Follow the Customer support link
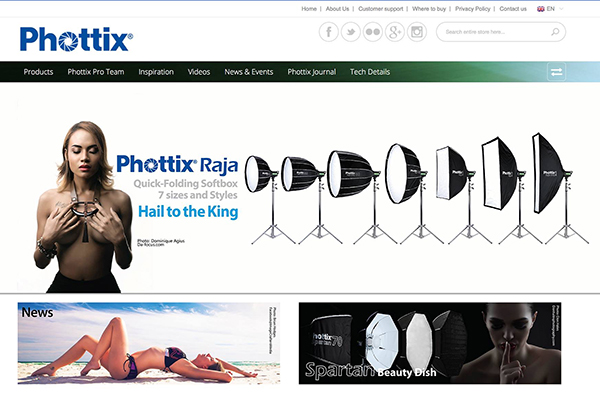 (381, 9)
